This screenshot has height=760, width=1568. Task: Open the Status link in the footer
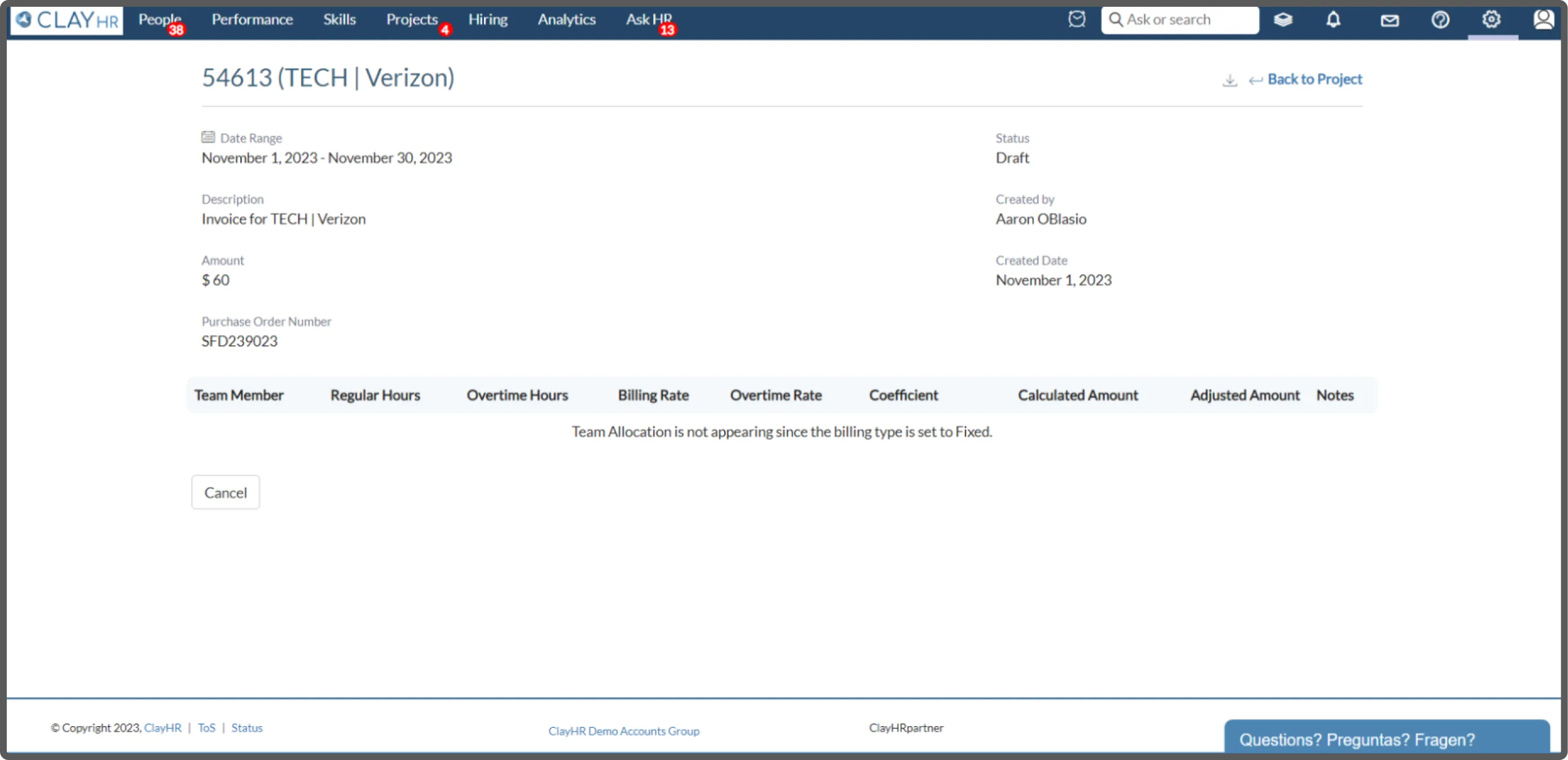click(x=246, y=728)
